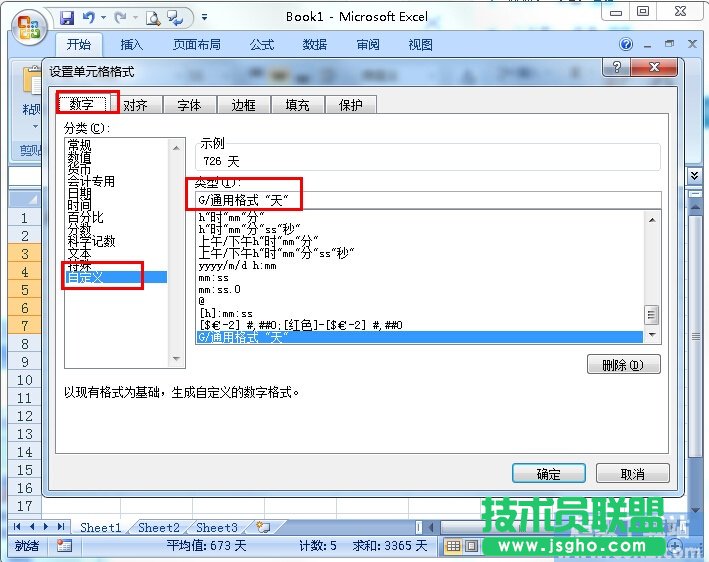Click the macro record icon in status bar
The width and height of the screenshot is (709, 562).
click(x=64, y=546)
